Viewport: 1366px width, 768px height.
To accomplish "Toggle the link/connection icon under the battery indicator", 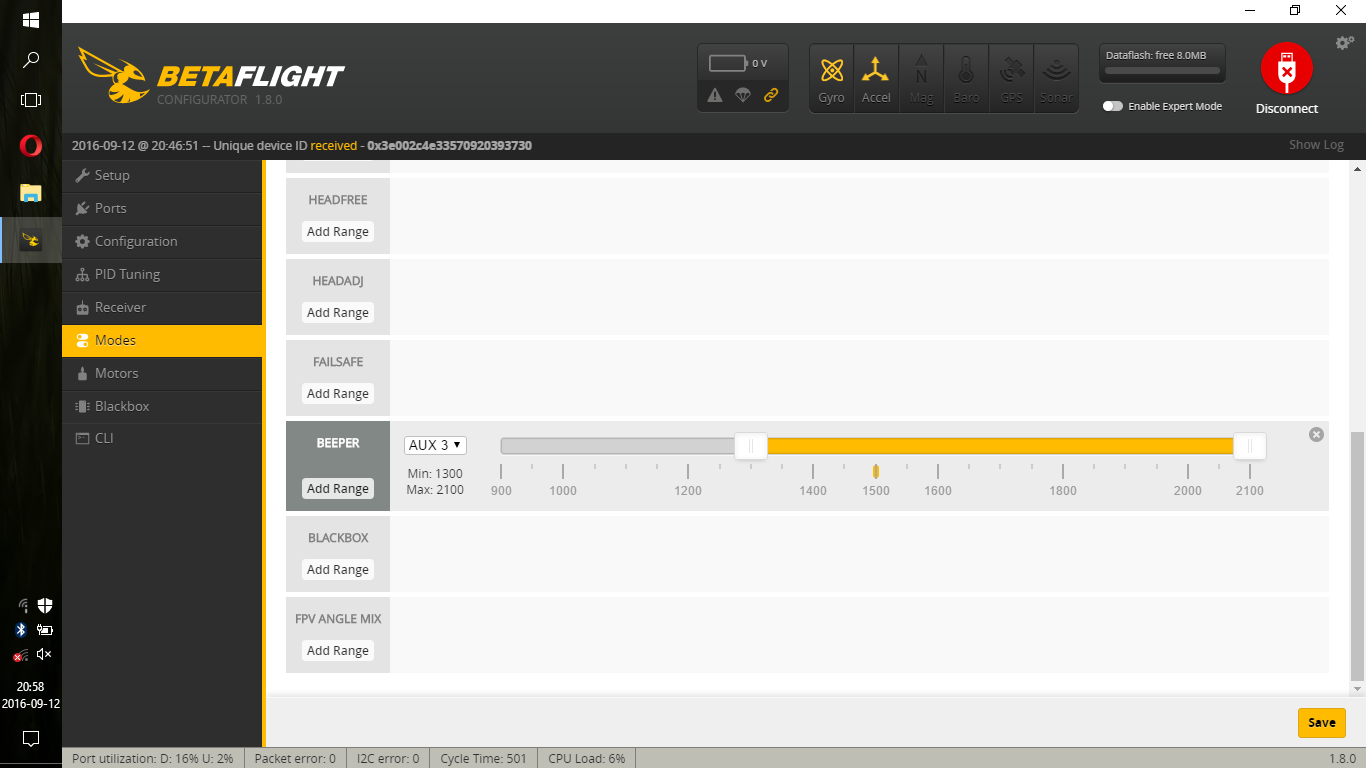I will pyautogui.click(x=771, y=97).
